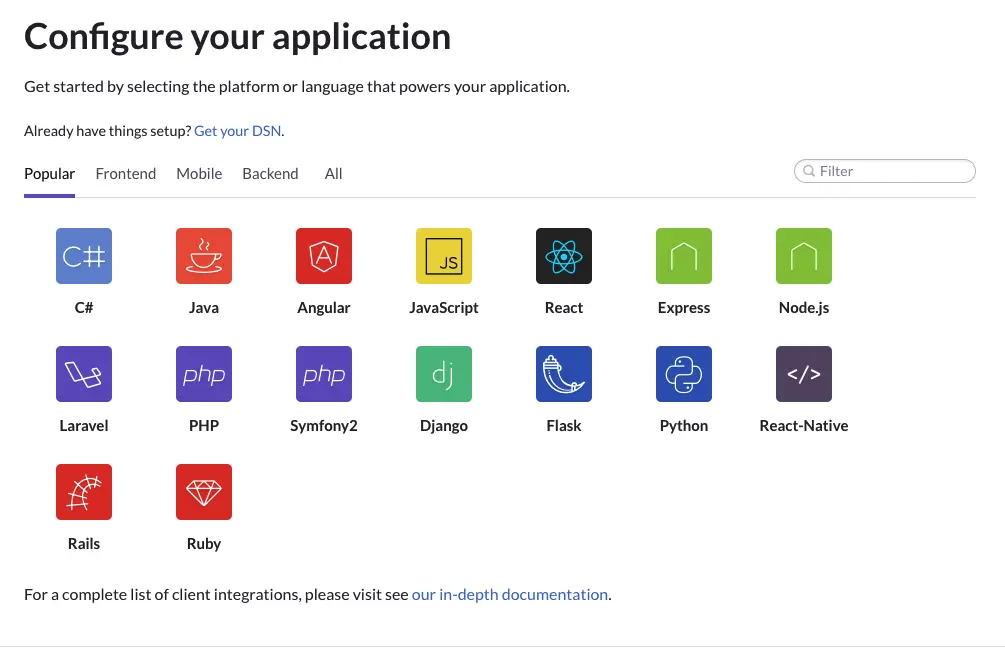Screen dimensions: 1005x649
Task: Pick the green Django dj icon
Action: pos(444,374)
